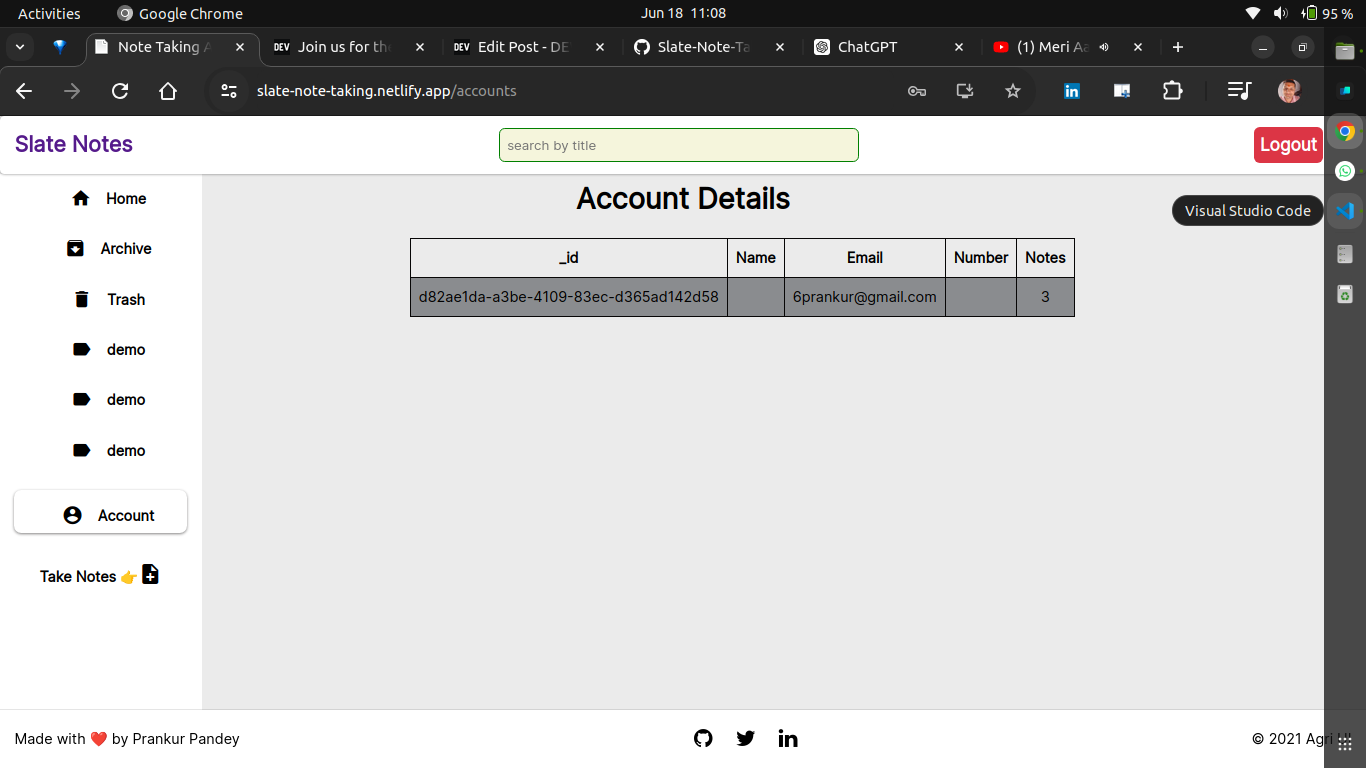Open a new tab with plus button
Screen dimensions: 1366x768
click(x=1178, y=47)
